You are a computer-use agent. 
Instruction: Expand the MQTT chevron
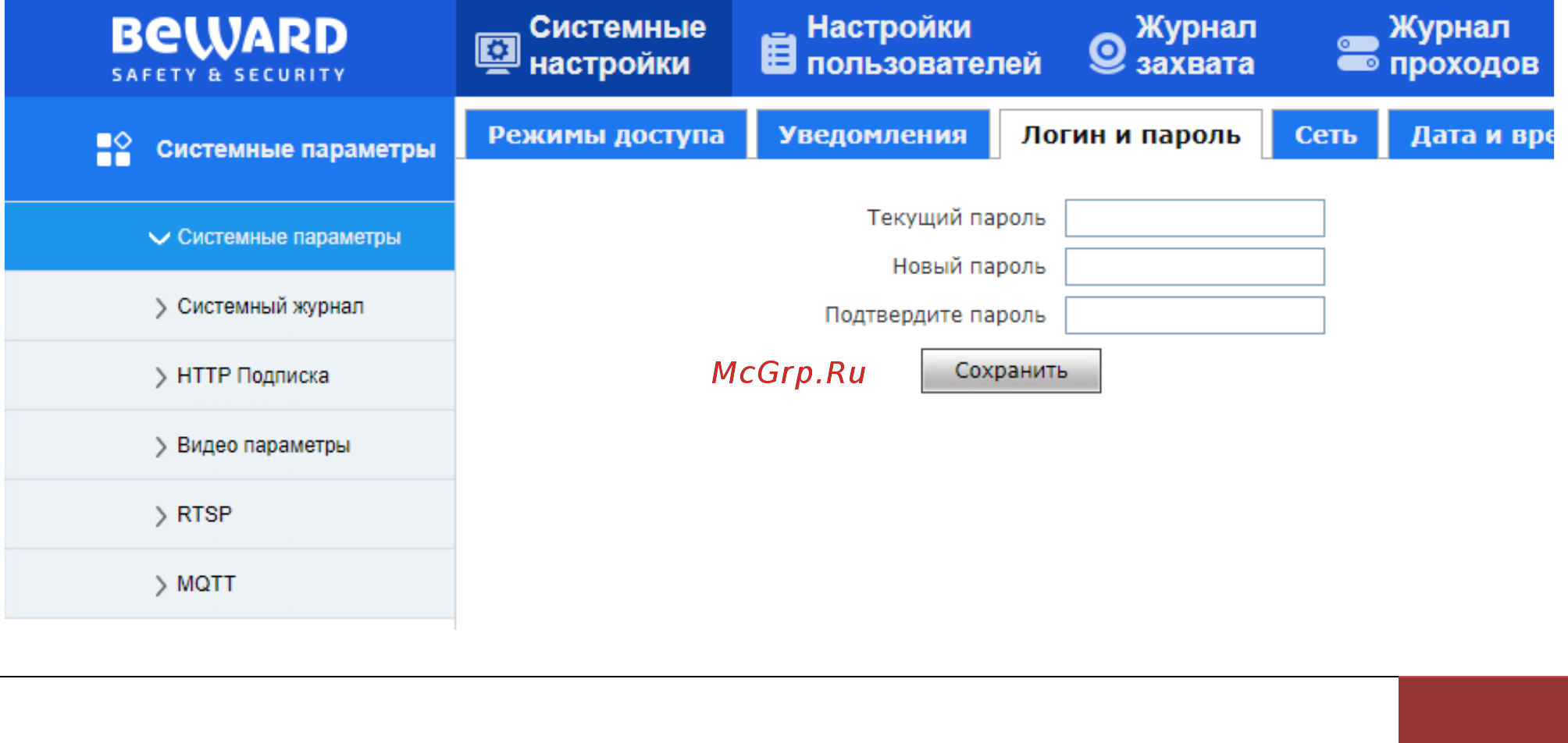click(x=160, y=585)
